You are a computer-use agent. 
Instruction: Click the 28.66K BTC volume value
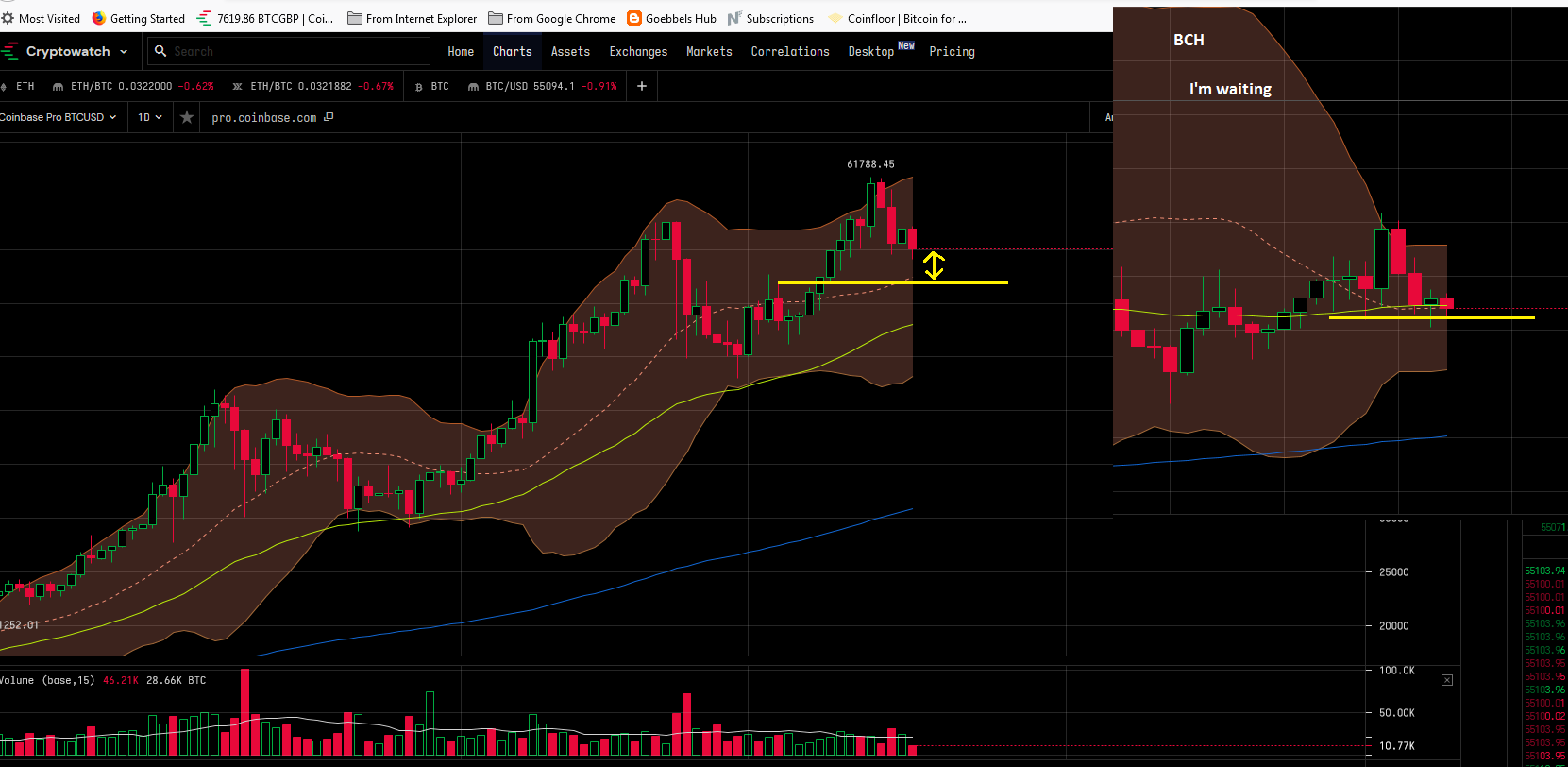[176, 680]
